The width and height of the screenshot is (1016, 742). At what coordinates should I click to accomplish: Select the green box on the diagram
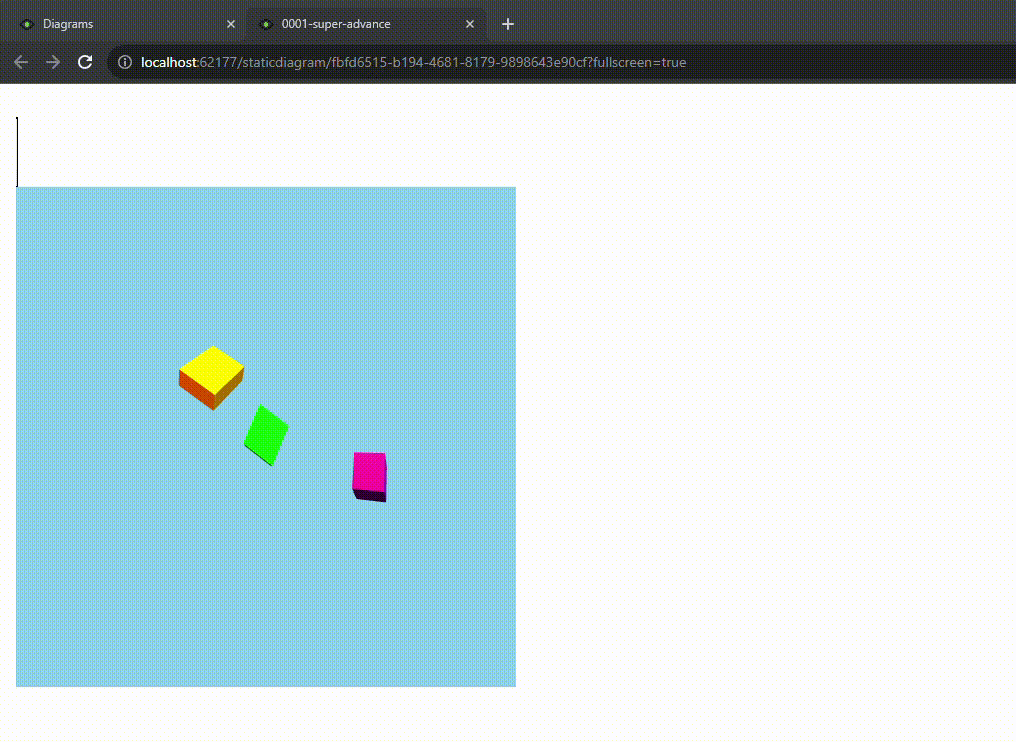point(266,433)
